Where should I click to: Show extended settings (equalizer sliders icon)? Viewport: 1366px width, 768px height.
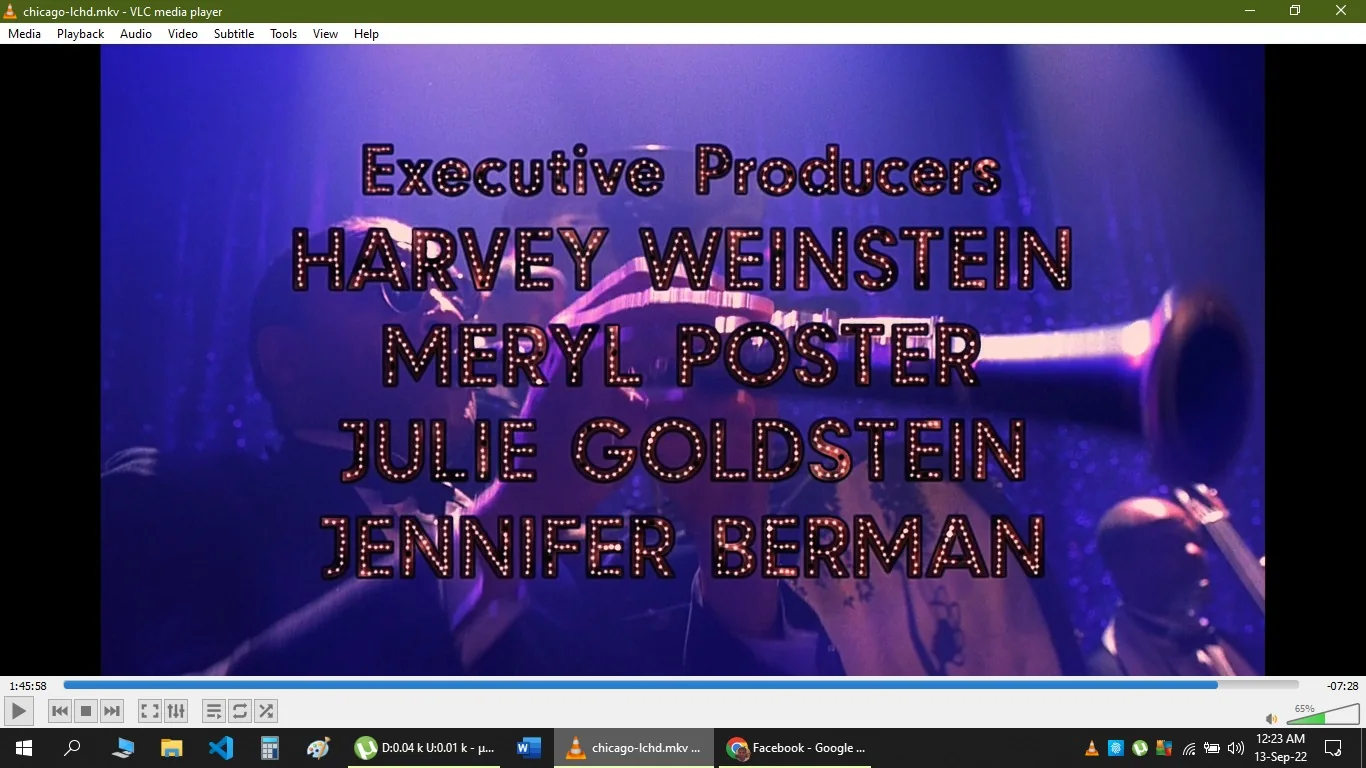pyautogui.click(x=176, y=711)
